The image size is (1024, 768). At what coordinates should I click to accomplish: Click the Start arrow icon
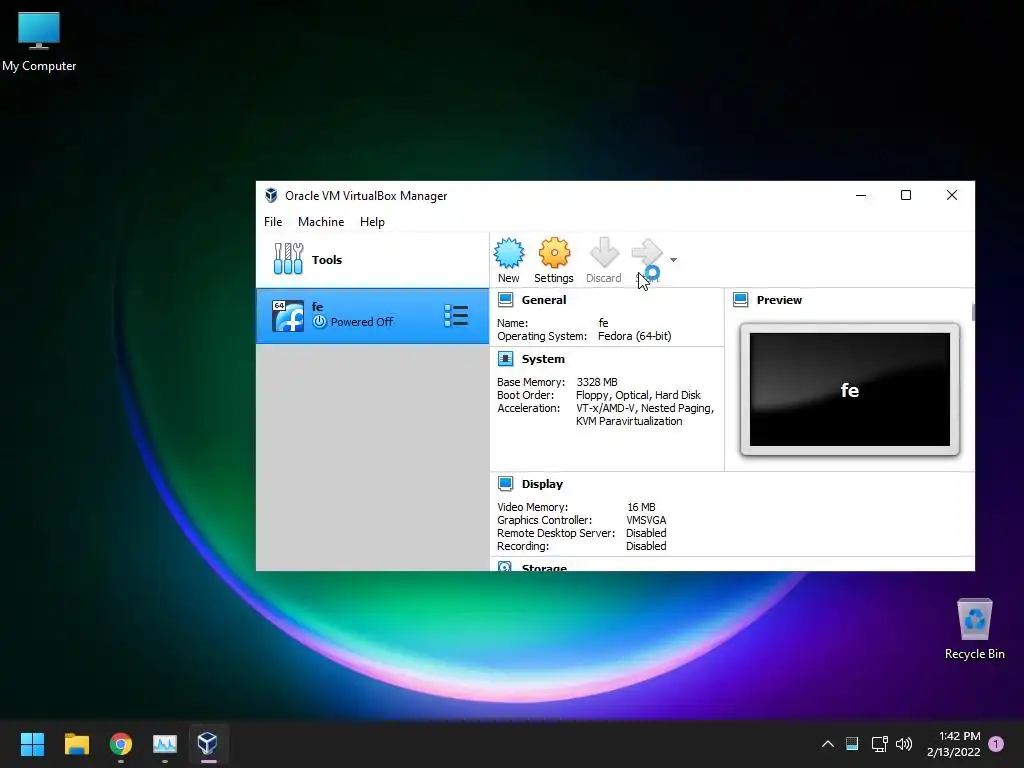click(647, 253)
